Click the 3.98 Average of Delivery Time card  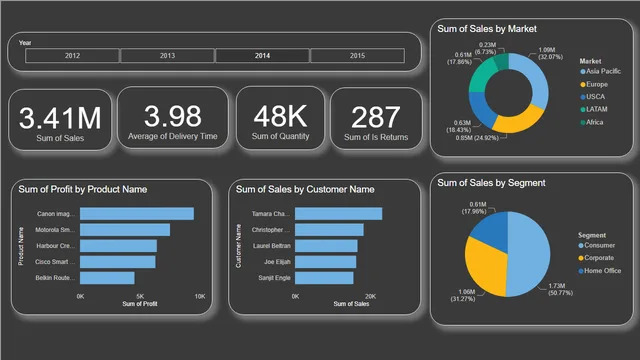click(173, 118)
